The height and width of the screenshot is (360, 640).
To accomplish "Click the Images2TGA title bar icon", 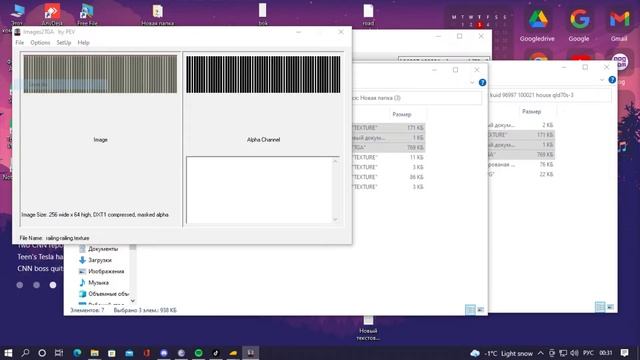I will pyautogui.click(x=17, y=32).
